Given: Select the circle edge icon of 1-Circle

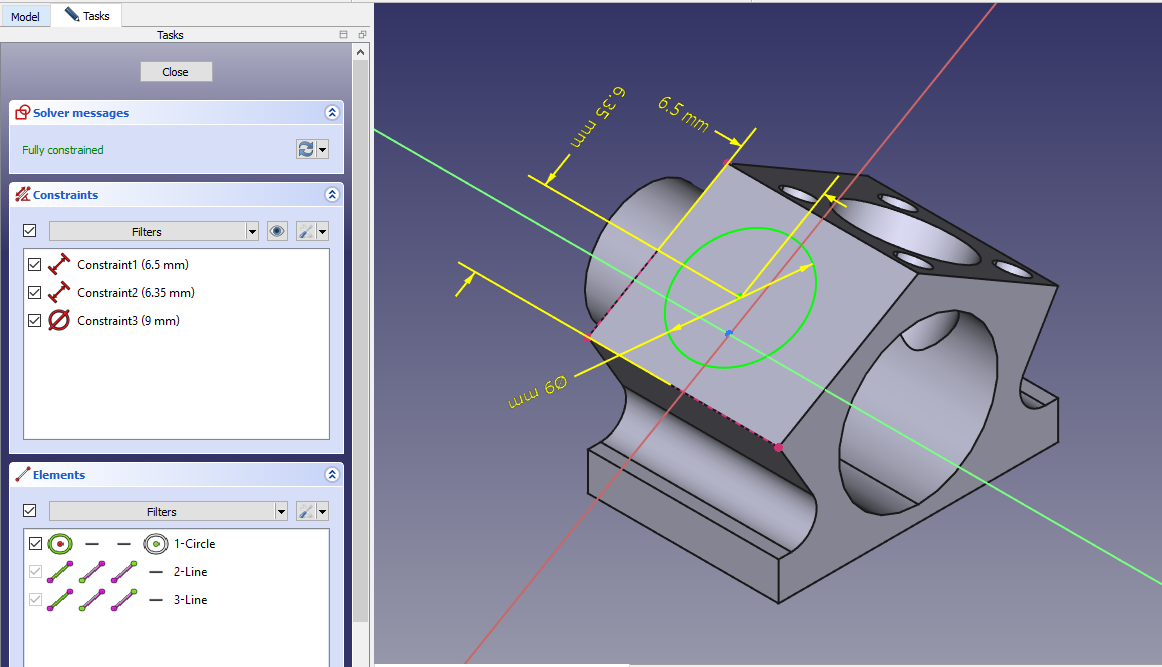Looking at the screenshot, I should tap(61, 544).
